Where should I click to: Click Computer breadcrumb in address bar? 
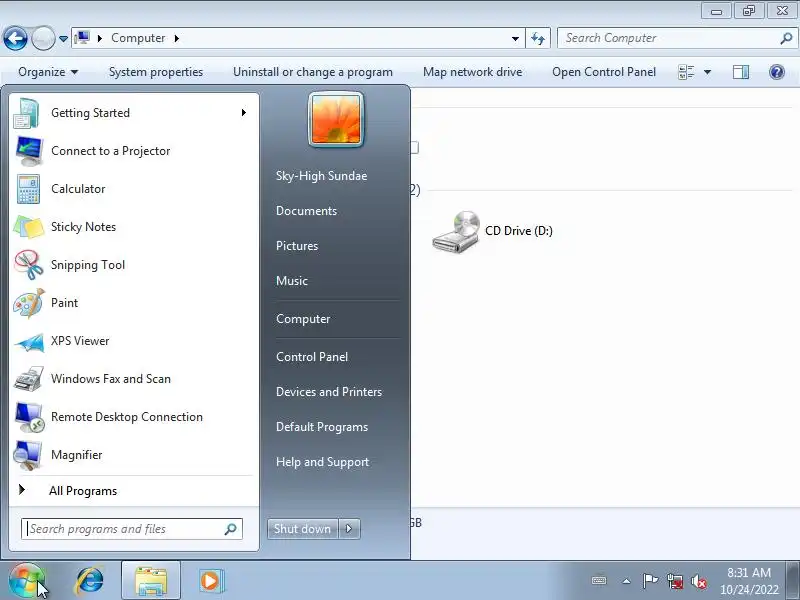click(x=138, y=38)
